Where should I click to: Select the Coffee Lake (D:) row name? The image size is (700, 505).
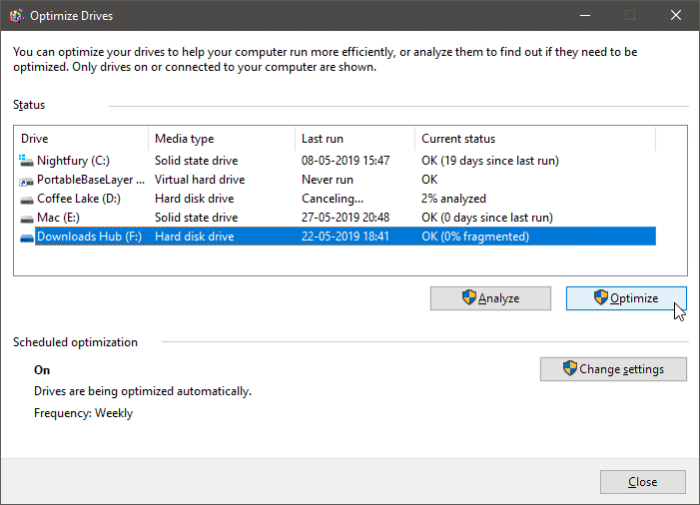79,198
